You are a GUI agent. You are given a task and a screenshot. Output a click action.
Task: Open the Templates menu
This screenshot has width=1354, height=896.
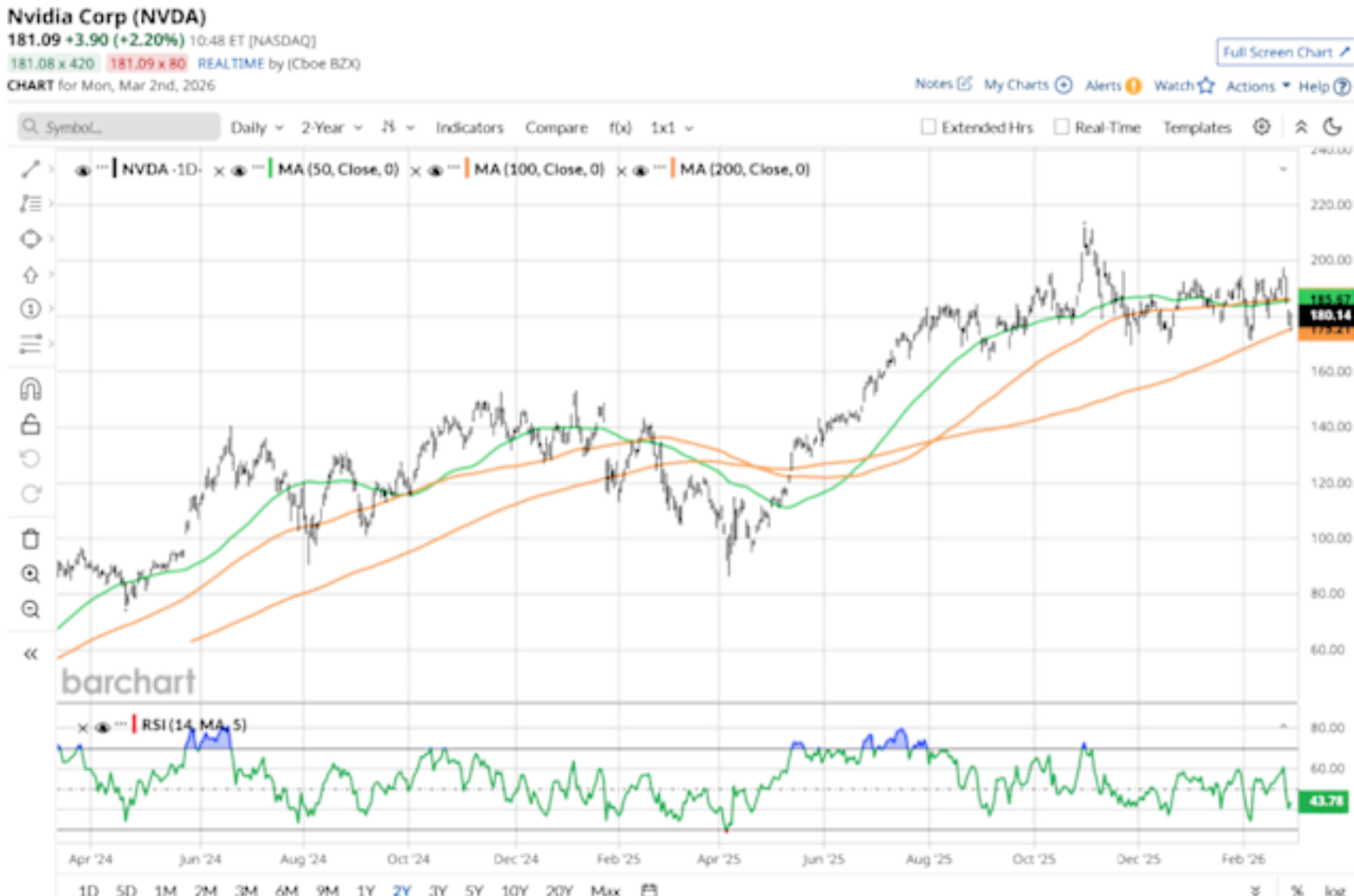1197,127
